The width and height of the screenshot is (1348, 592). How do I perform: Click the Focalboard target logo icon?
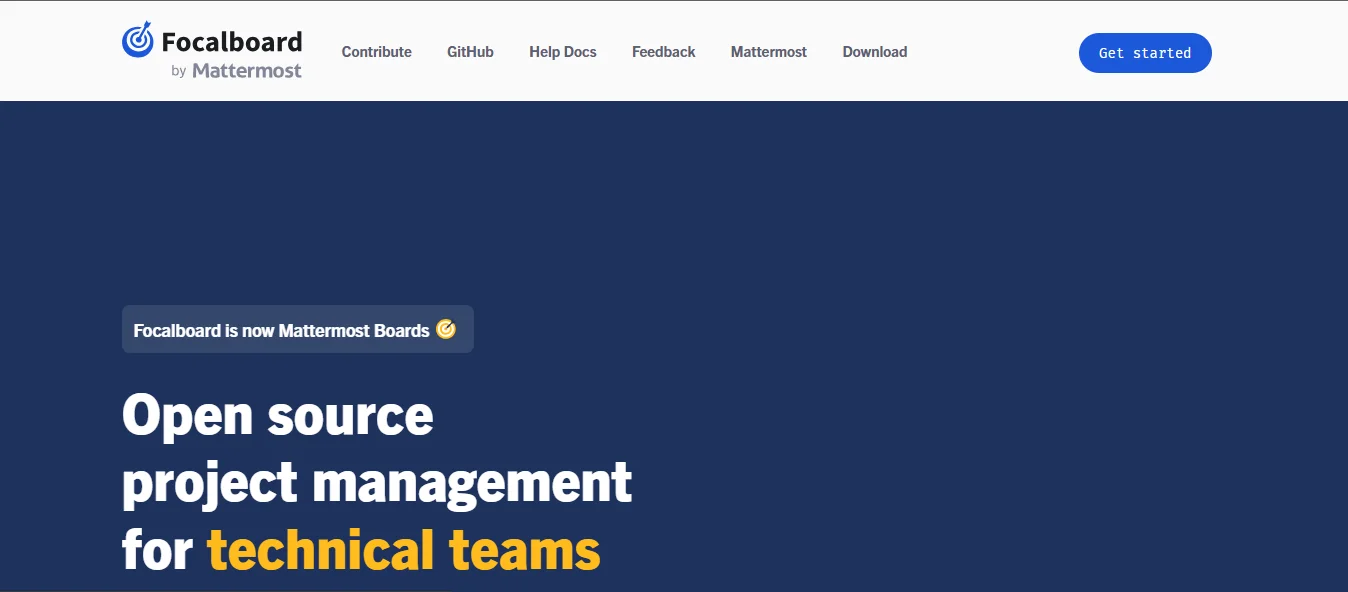pyautogui.click(x=138, y=40)
